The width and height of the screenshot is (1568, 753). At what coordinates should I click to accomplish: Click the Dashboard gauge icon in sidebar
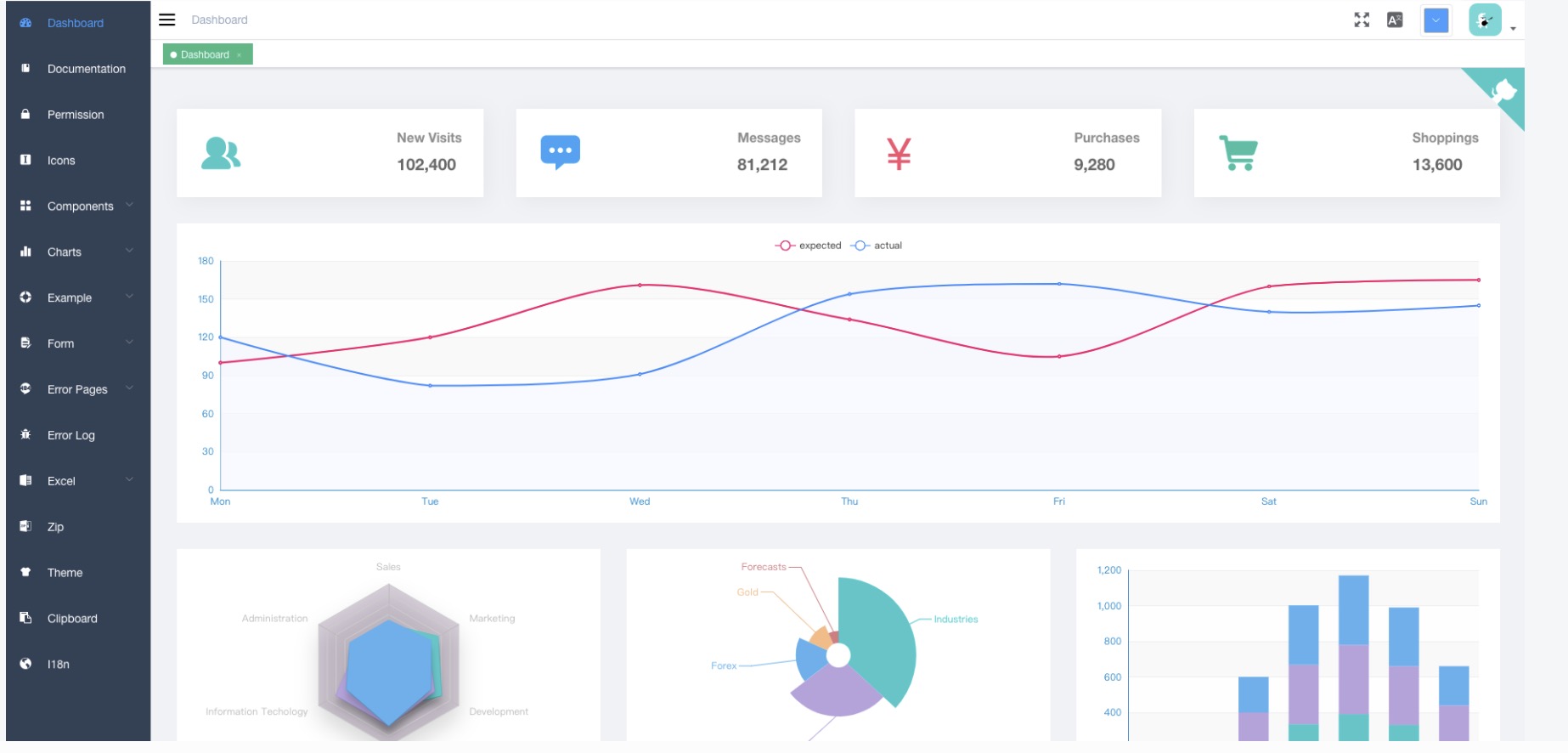pos(25,23)
